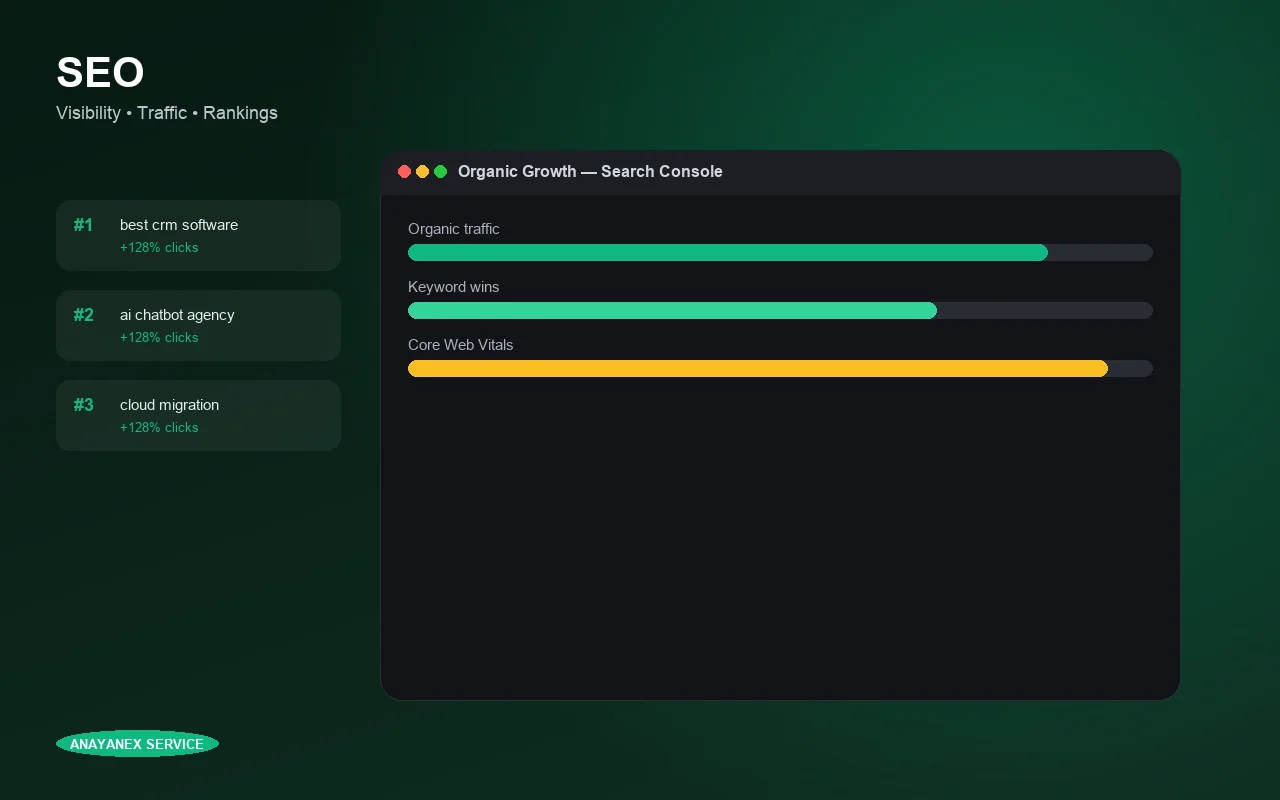Select the Organic traffic progress bar
The height and width of the screenshot is (800, 1280).
[x=780, y=253]
